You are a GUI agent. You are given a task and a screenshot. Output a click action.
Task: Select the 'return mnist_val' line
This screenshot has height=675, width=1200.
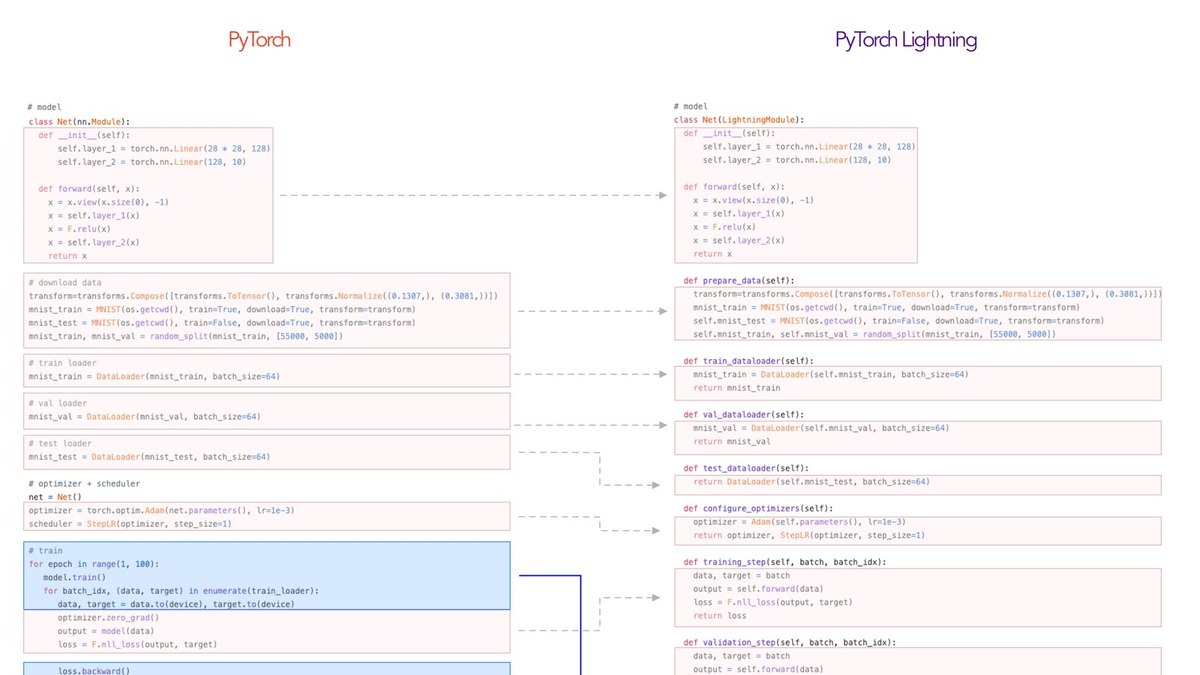click(x=732, y=441)
